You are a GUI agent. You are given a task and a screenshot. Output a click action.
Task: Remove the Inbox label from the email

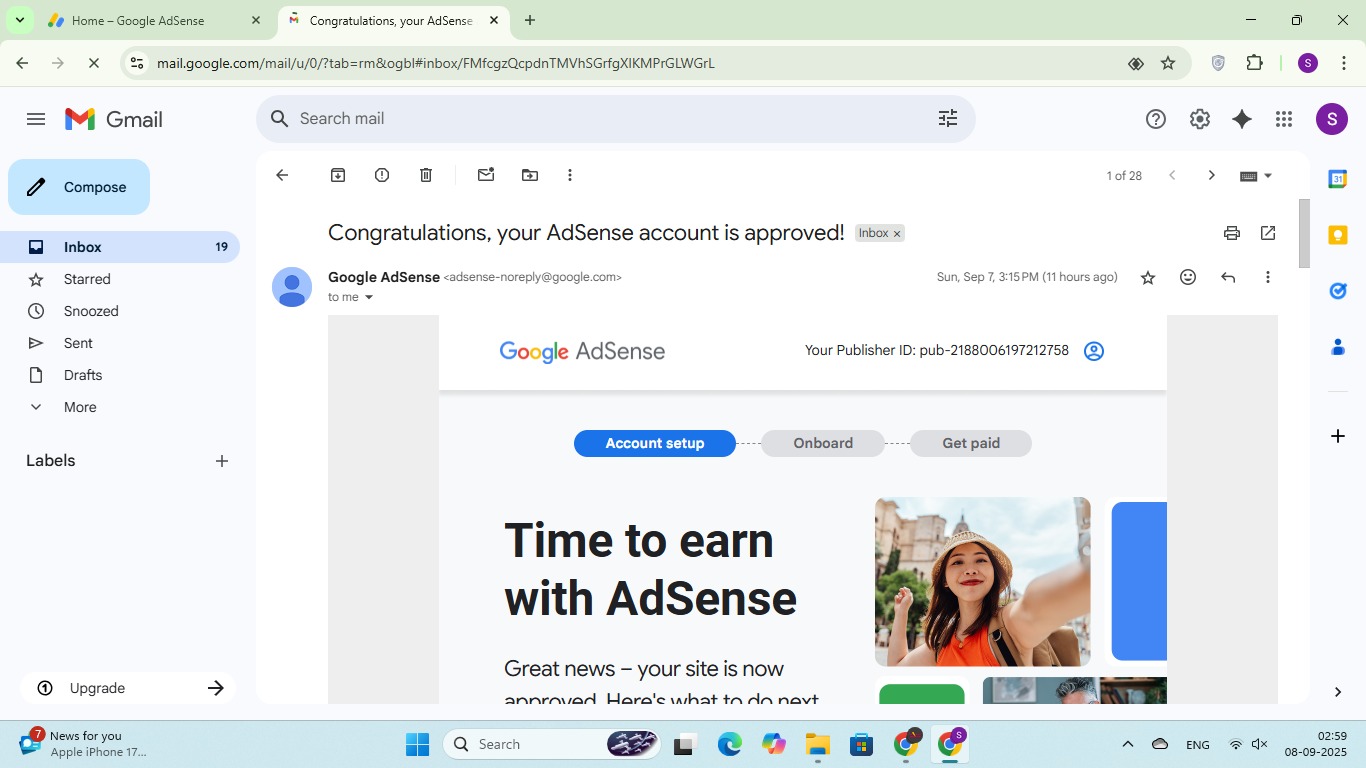pyautogui.click(x=897, y=233)
